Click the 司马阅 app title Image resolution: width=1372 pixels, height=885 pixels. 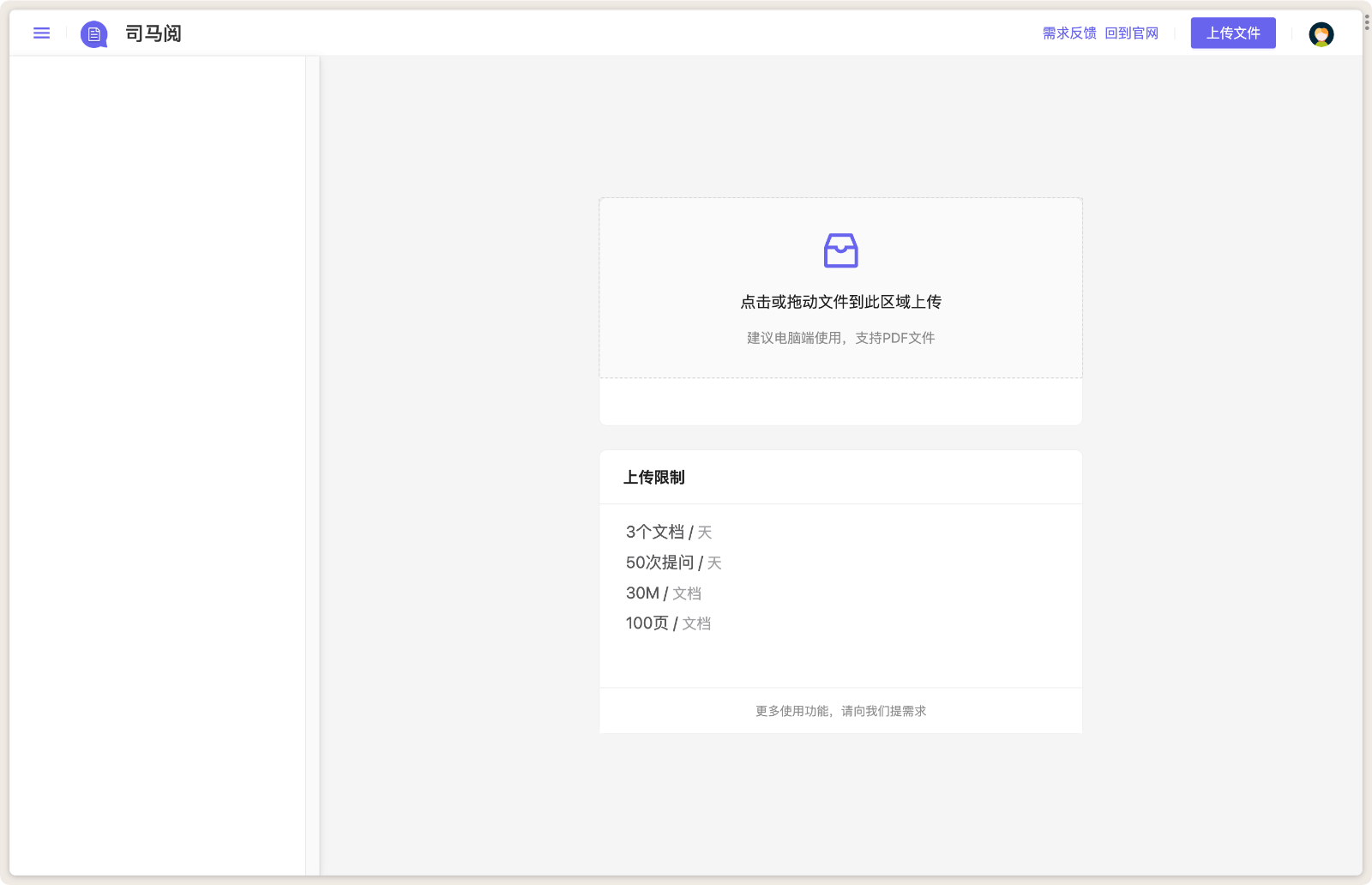(153, 35)
